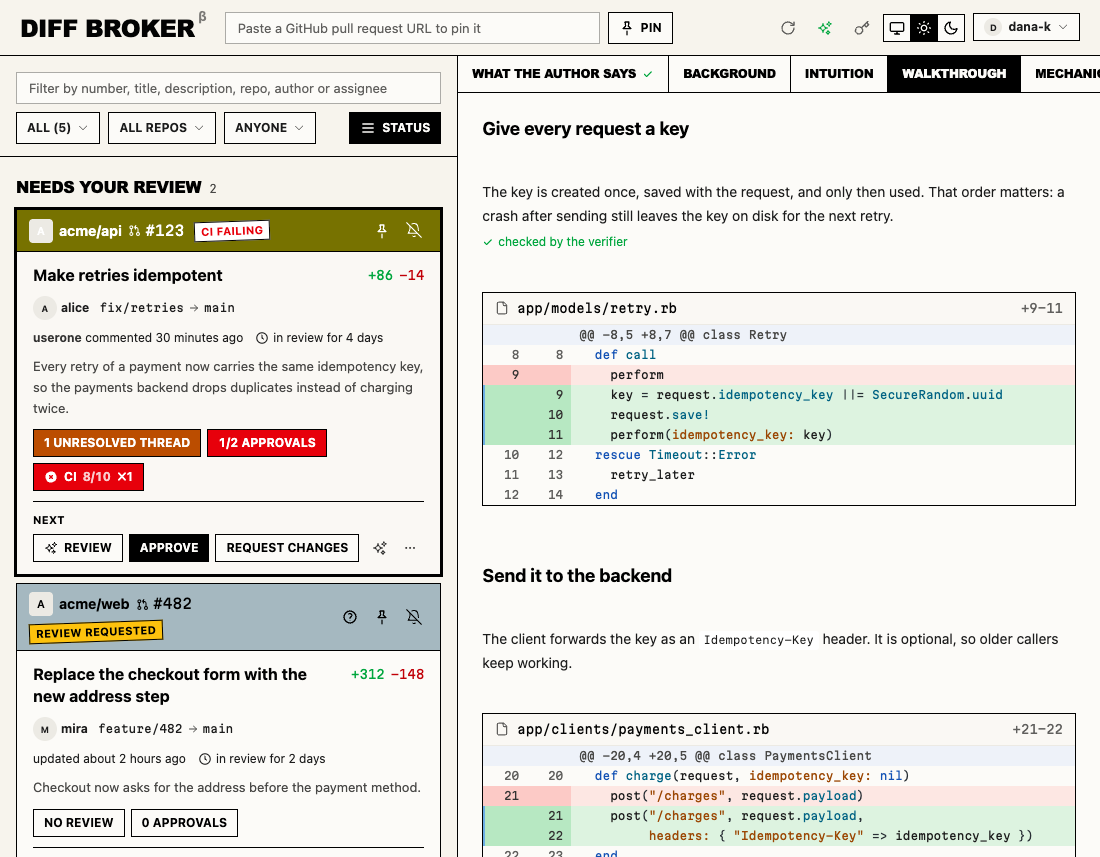
Task: Click the refresh icon in header
Action: [x=788, y=28]
